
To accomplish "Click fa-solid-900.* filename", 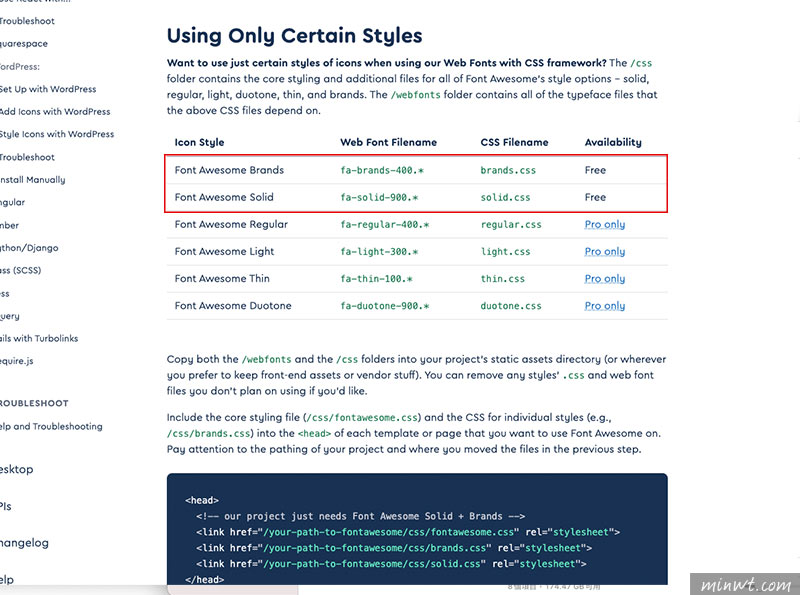I will tap(379, 197).
